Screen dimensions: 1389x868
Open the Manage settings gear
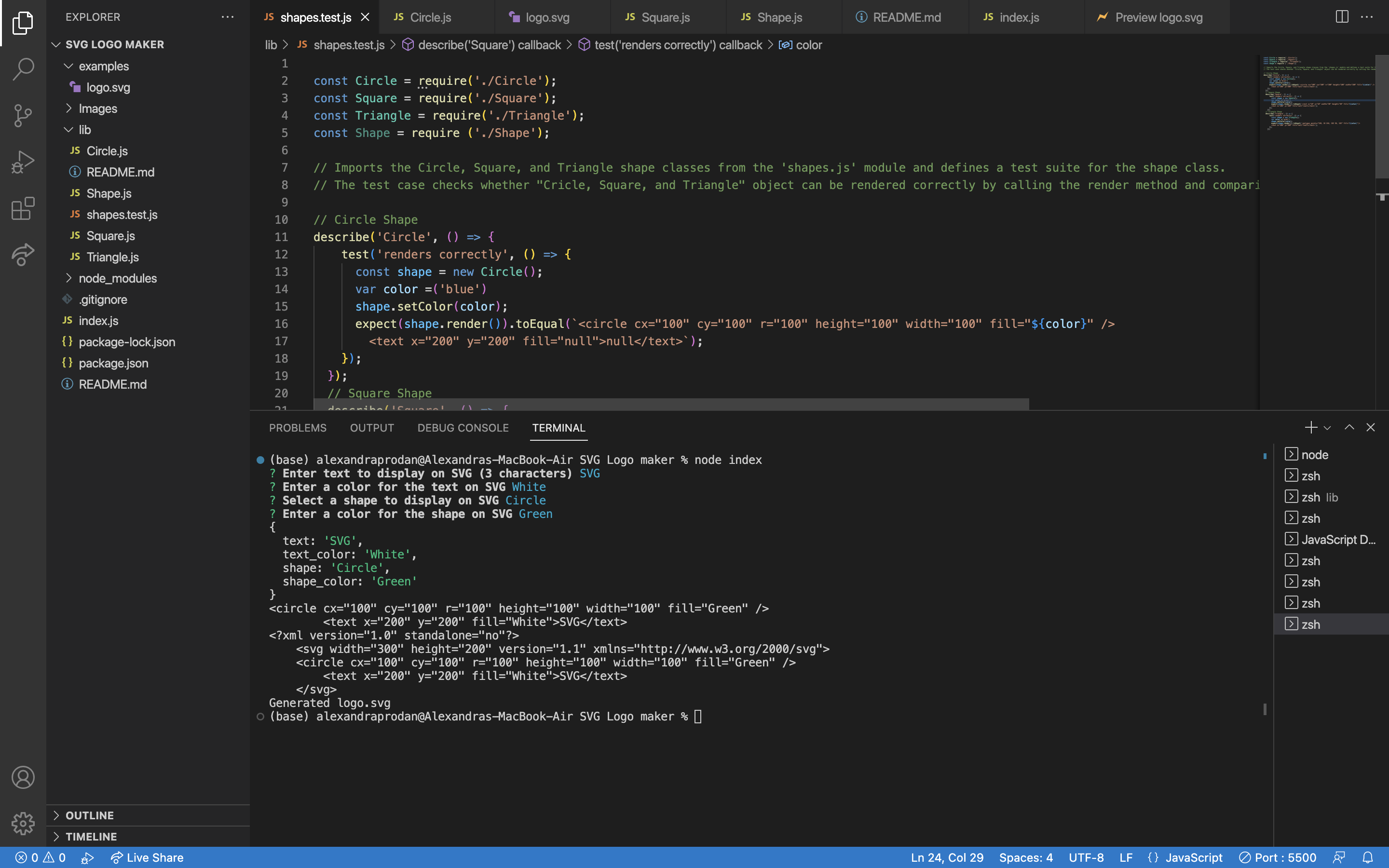(23, 823)
